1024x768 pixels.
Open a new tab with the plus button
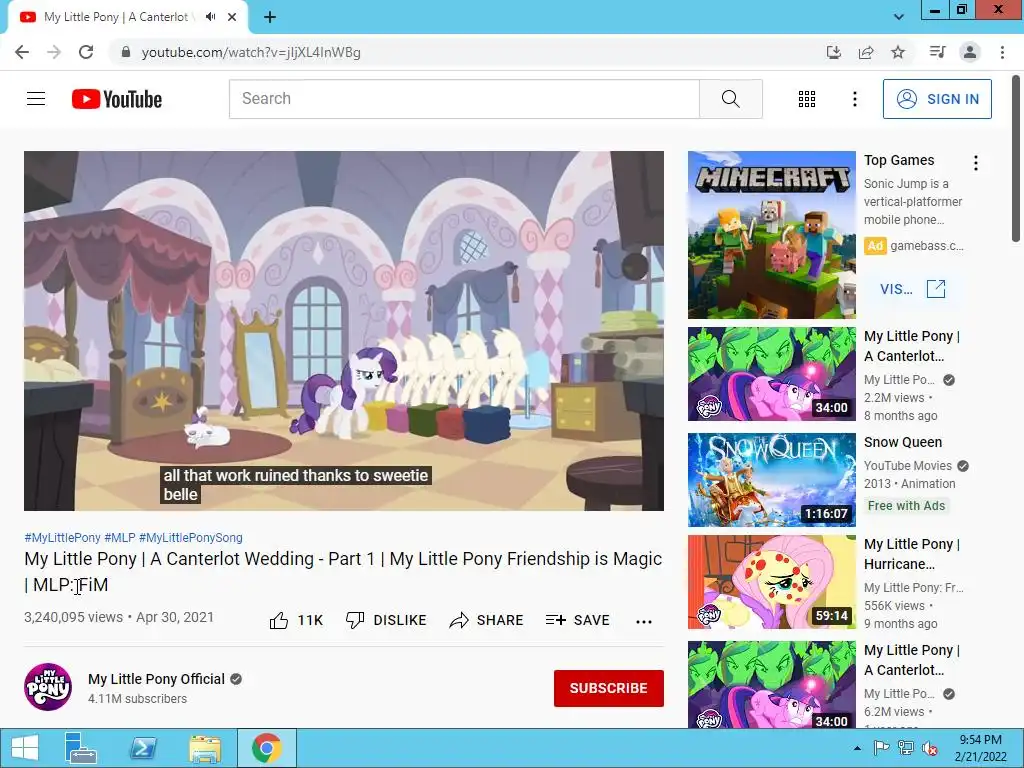270,18
